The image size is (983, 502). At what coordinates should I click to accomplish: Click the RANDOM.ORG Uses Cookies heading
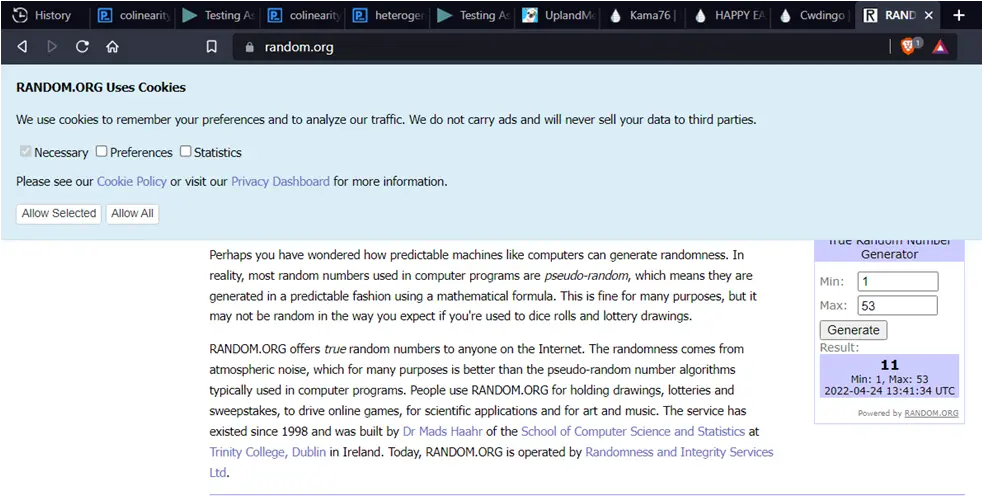pyautogui.click(x=101, y=88)
